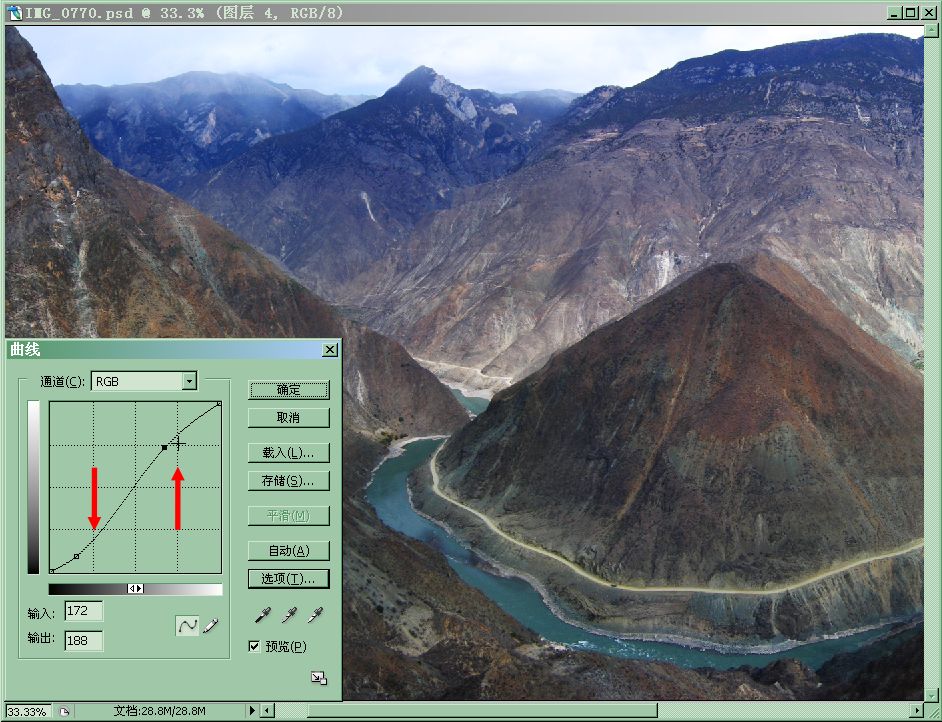
Task: Select the white point eyedropper
Action: point(317,615)
